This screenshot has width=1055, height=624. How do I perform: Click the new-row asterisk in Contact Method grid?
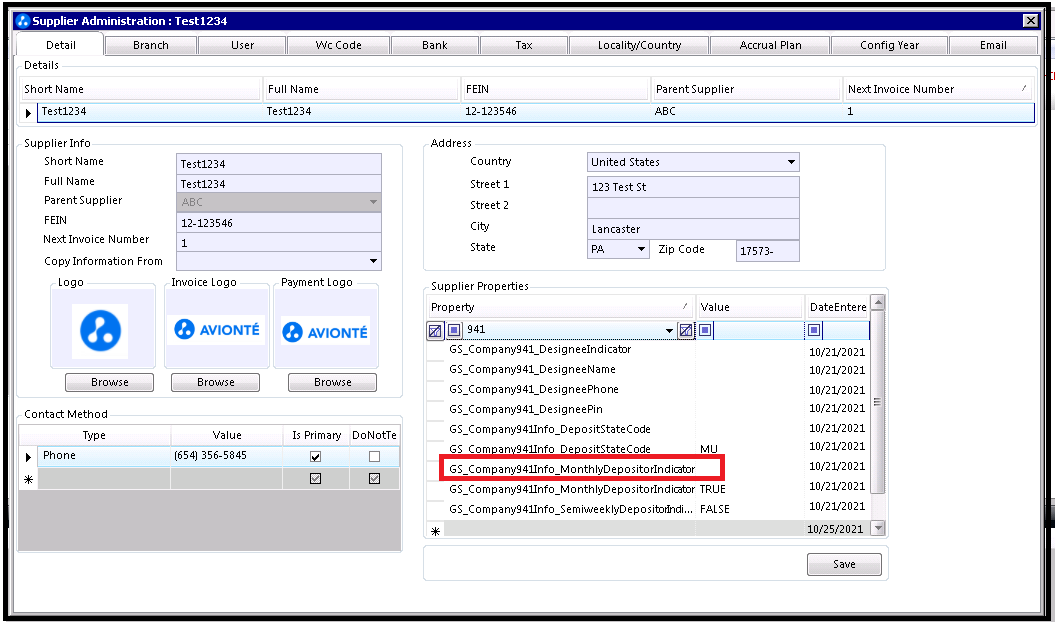click(28, 480)
